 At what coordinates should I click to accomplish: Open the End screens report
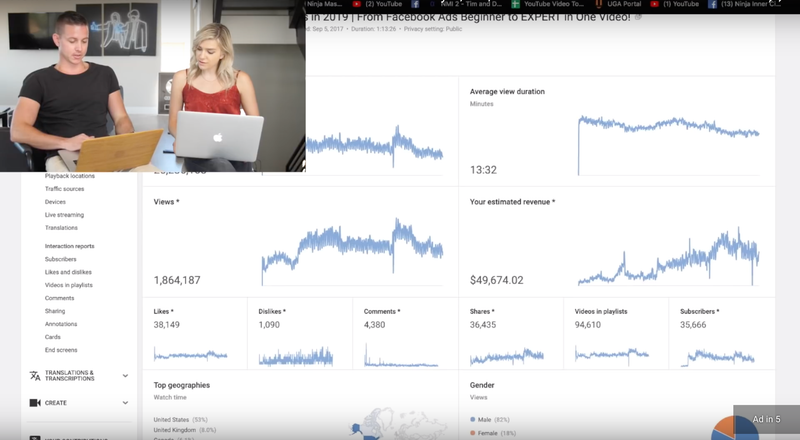[x=61, y=350]
